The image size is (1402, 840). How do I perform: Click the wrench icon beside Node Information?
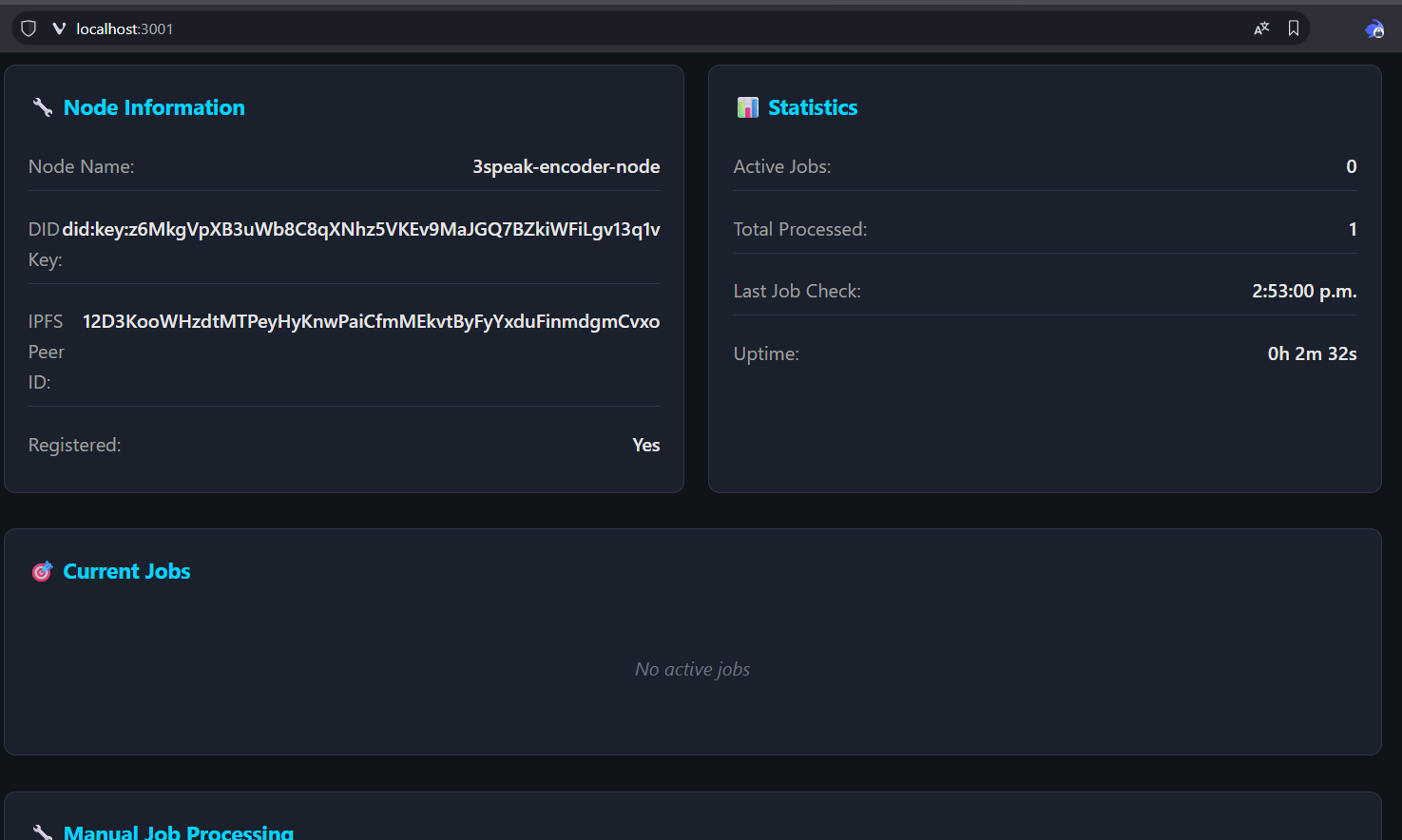[x=42, y=107]
